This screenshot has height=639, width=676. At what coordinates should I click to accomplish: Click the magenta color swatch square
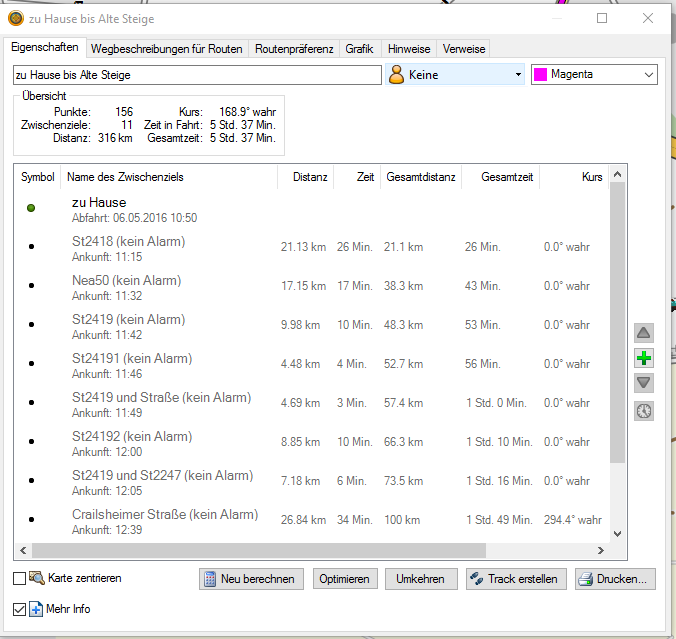tap(540, 74)
